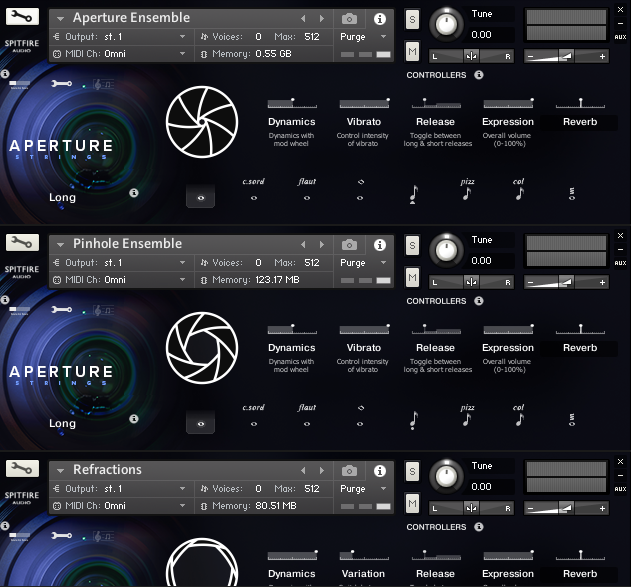Mute the Aperture Ensemble instrument
The width and height of the screenshot is (631, 587).
412,51
